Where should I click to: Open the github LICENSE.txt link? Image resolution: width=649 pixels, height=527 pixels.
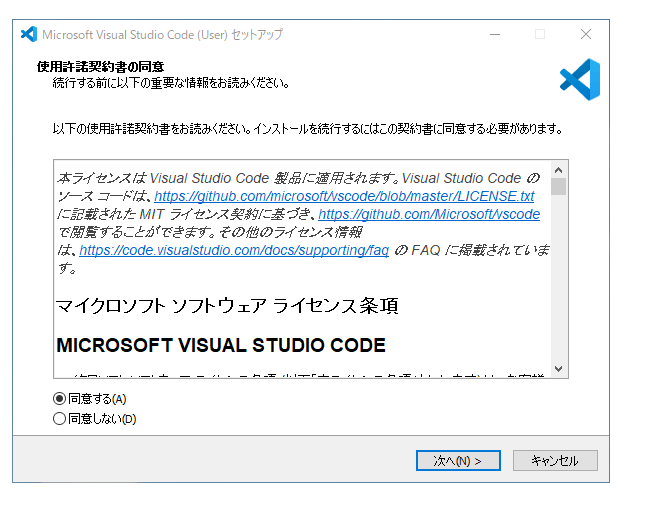coord(344,196)
